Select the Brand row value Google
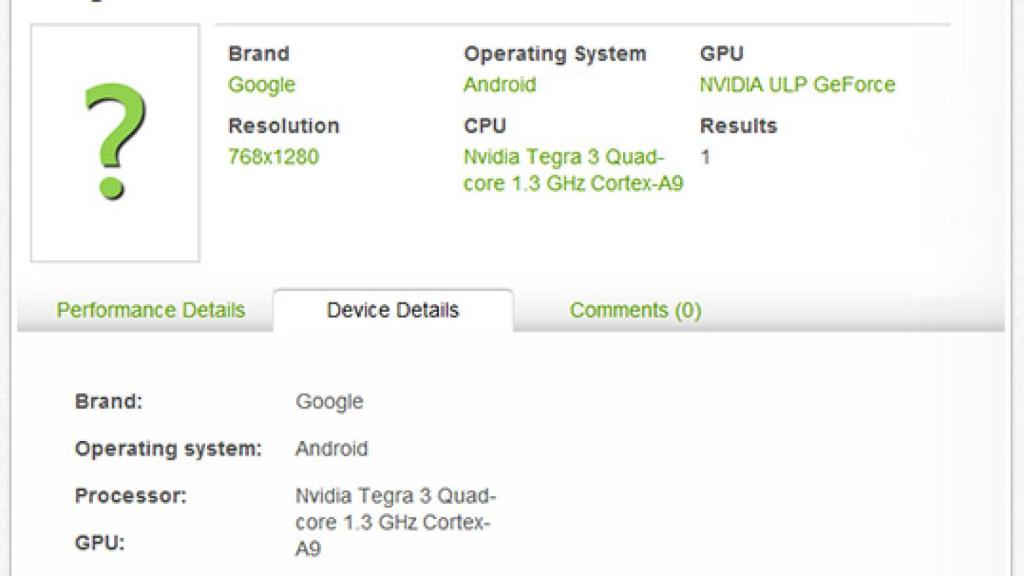 pos(330,402)
